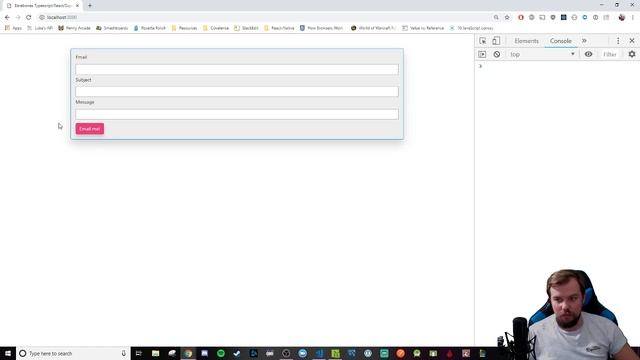The width and height of the screenshot is (640, 360).
Task: Open the zoom magnifier icon in the address bar
Action: click(496, 17)
